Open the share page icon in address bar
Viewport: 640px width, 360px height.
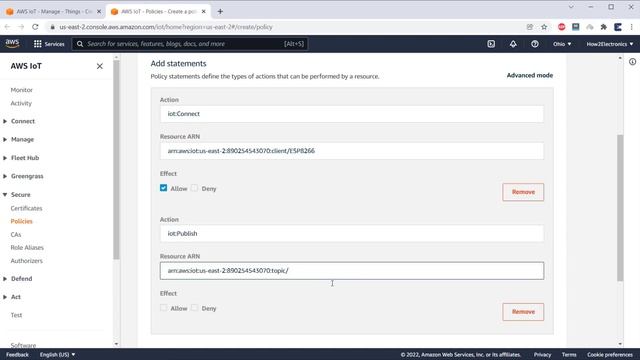(530, 27)
